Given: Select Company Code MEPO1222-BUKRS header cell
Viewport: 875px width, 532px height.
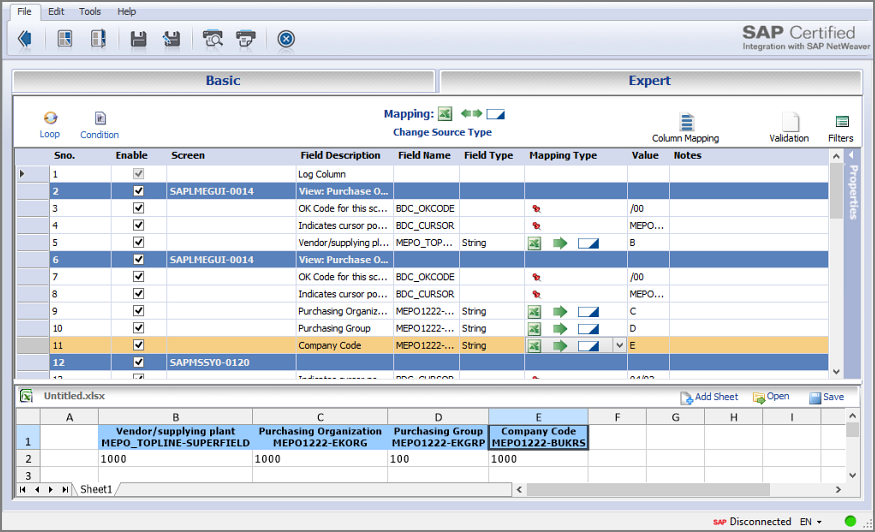Looking at the screenshot, I should click(x=539, y=437).
